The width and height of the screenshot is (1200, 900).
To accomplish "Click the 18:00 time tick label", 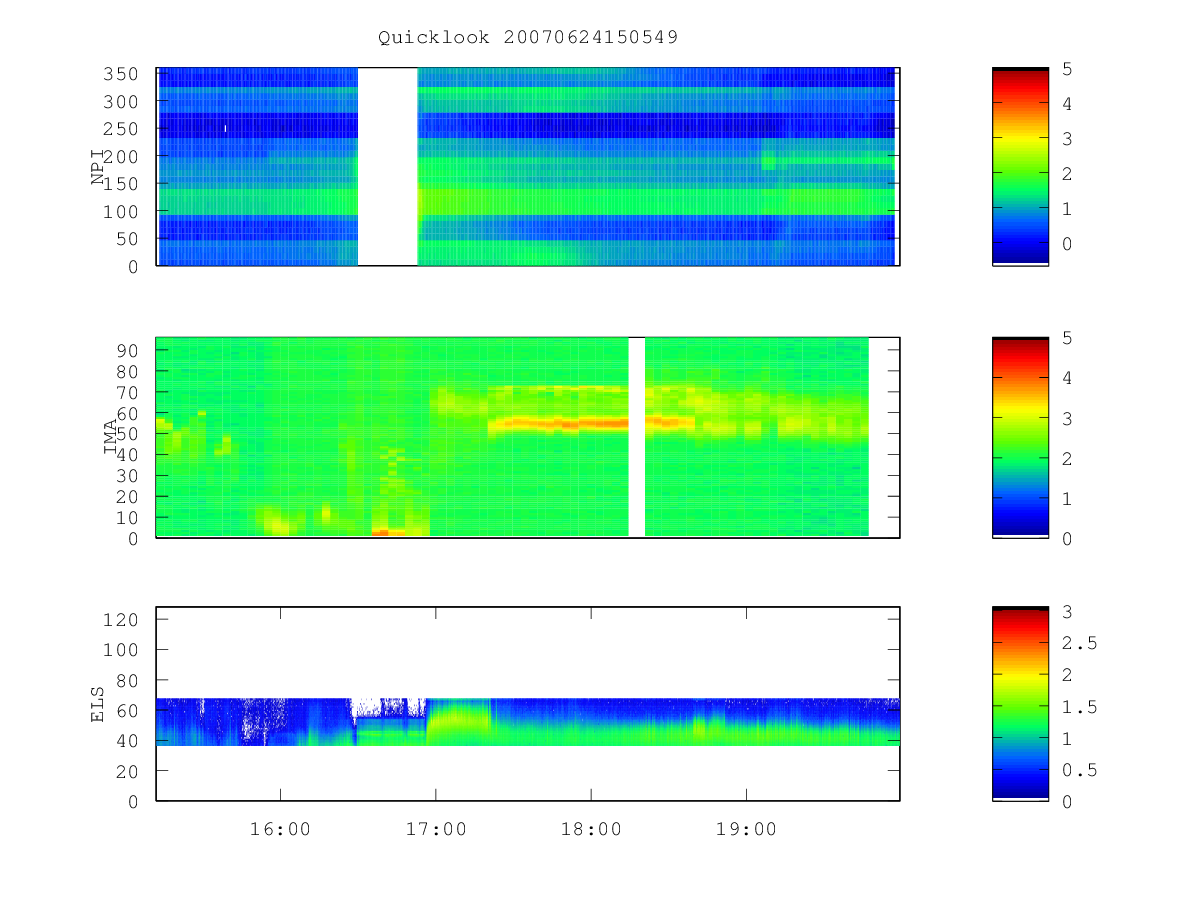I will (x=591, y=829).
